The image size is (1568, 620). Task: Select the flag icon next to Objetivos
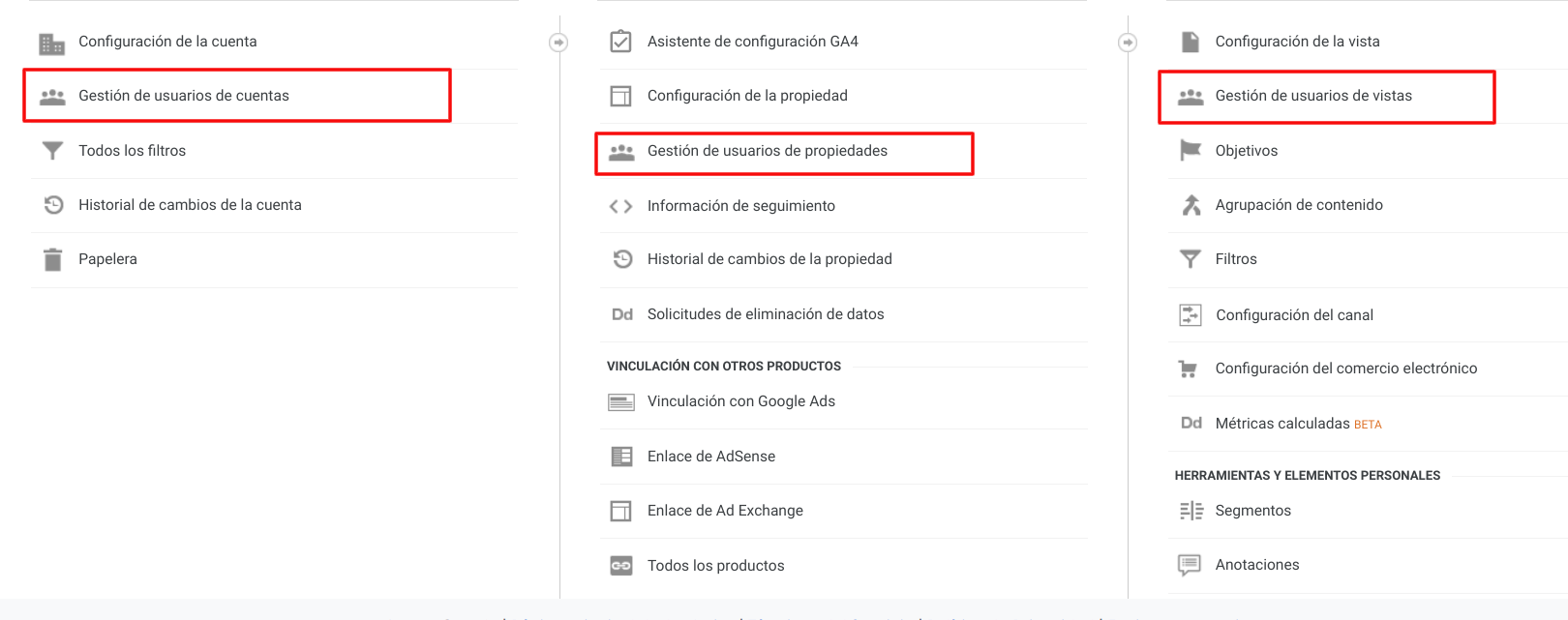1190,150
